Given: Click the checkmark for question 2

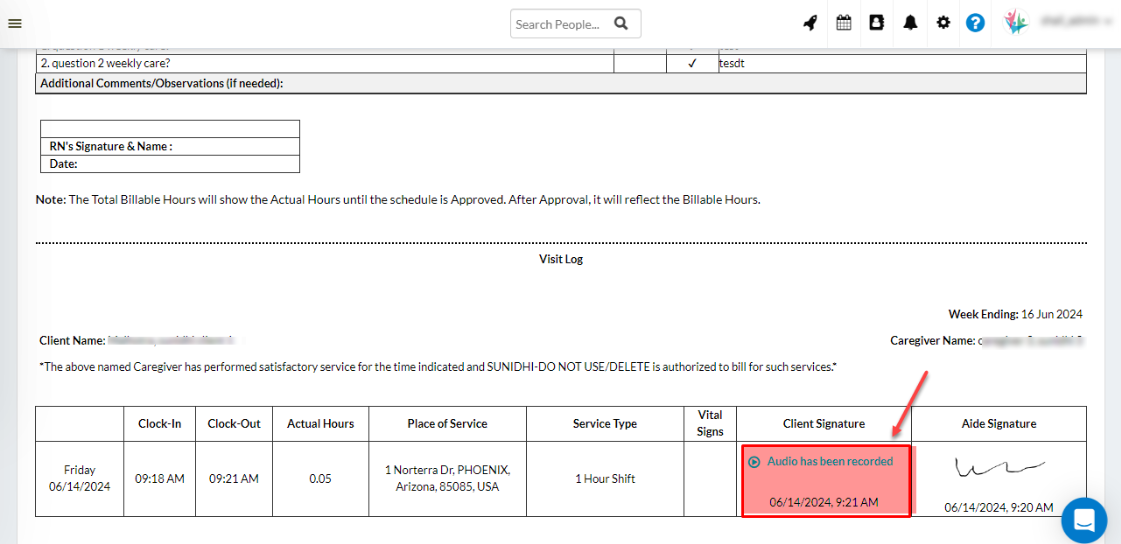Looking at the screenshot, I should [692, 63].
